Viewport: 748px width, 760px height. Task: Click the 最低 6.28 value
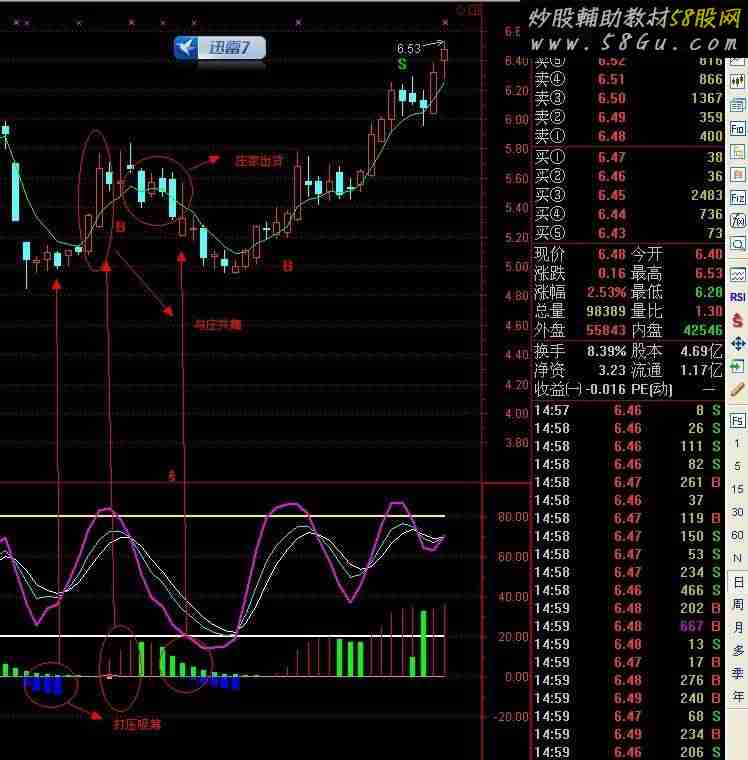pyautogui.click(x=709, y=292)
